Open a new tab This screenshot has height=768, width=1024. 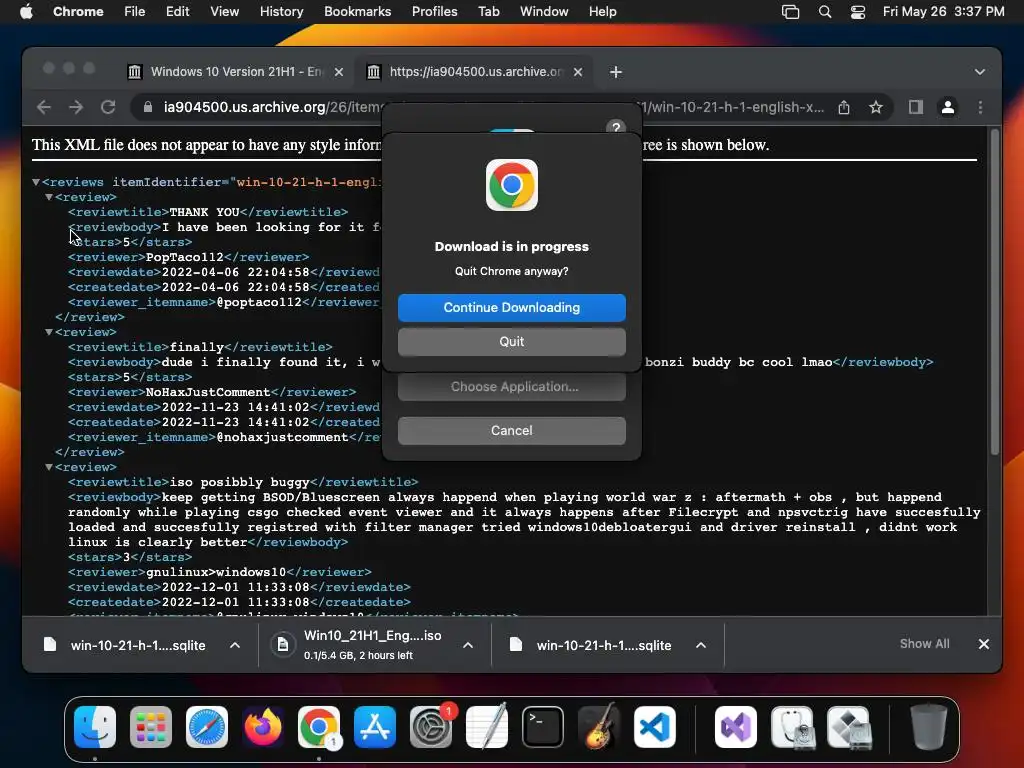615,72
